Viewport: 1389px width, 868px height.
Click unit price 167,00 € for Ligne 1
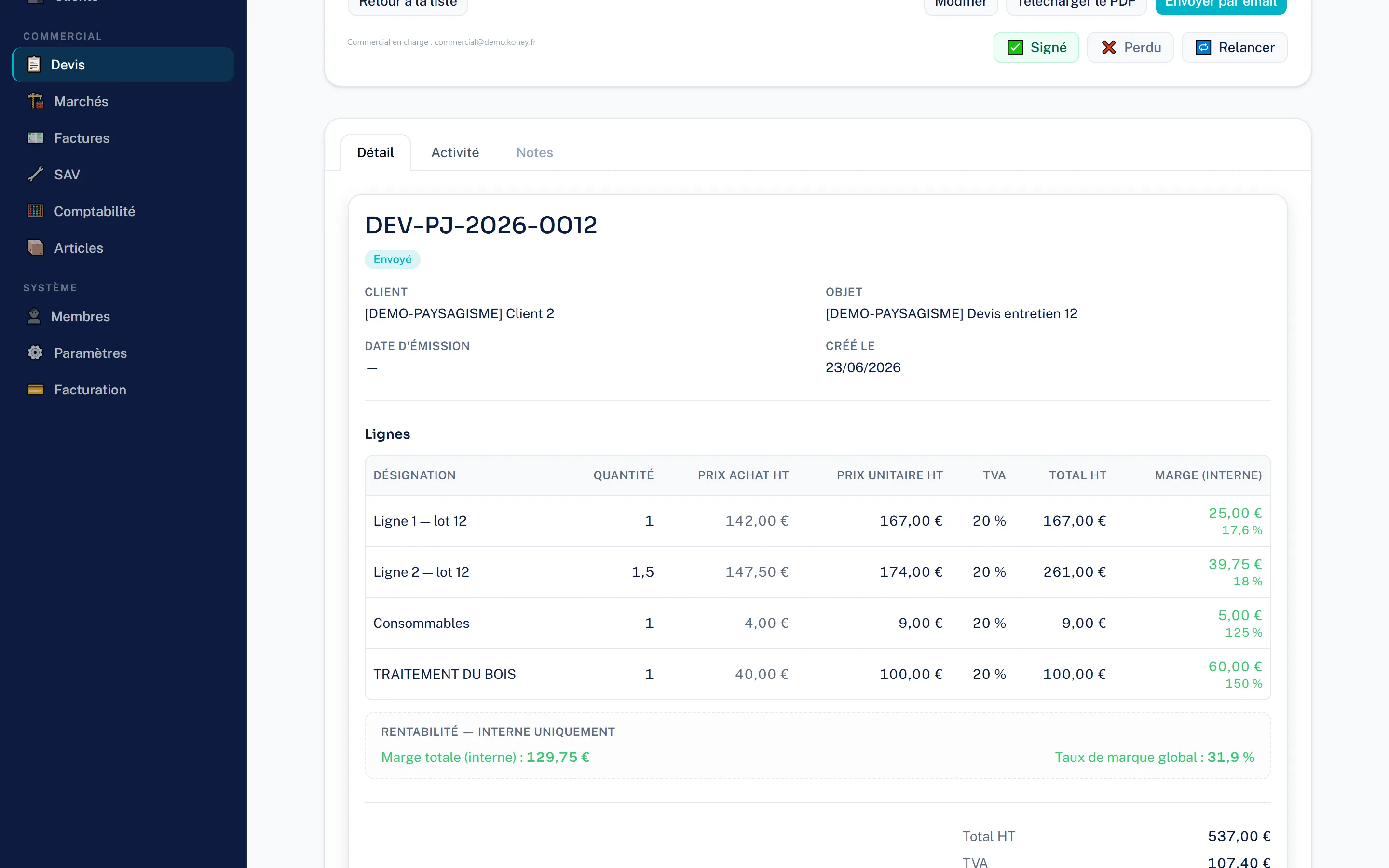[911, 521]
